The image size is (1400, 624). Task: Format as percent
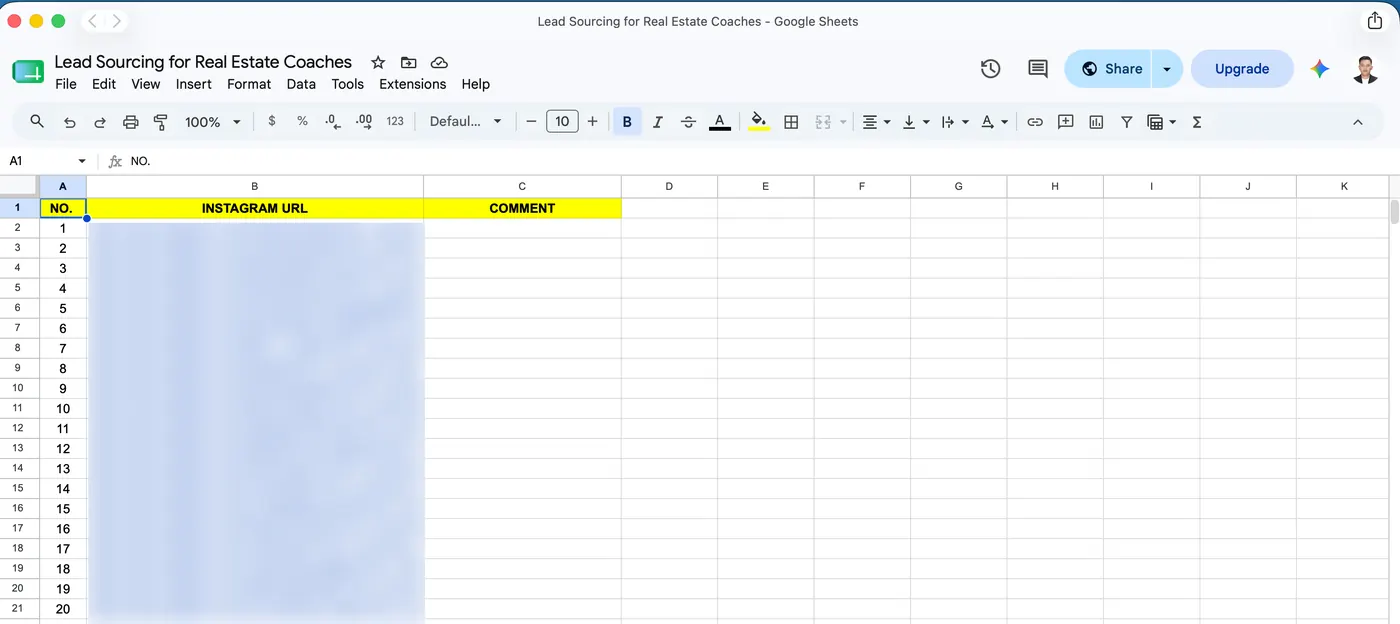pyautogui.click(x=302, y=121)
